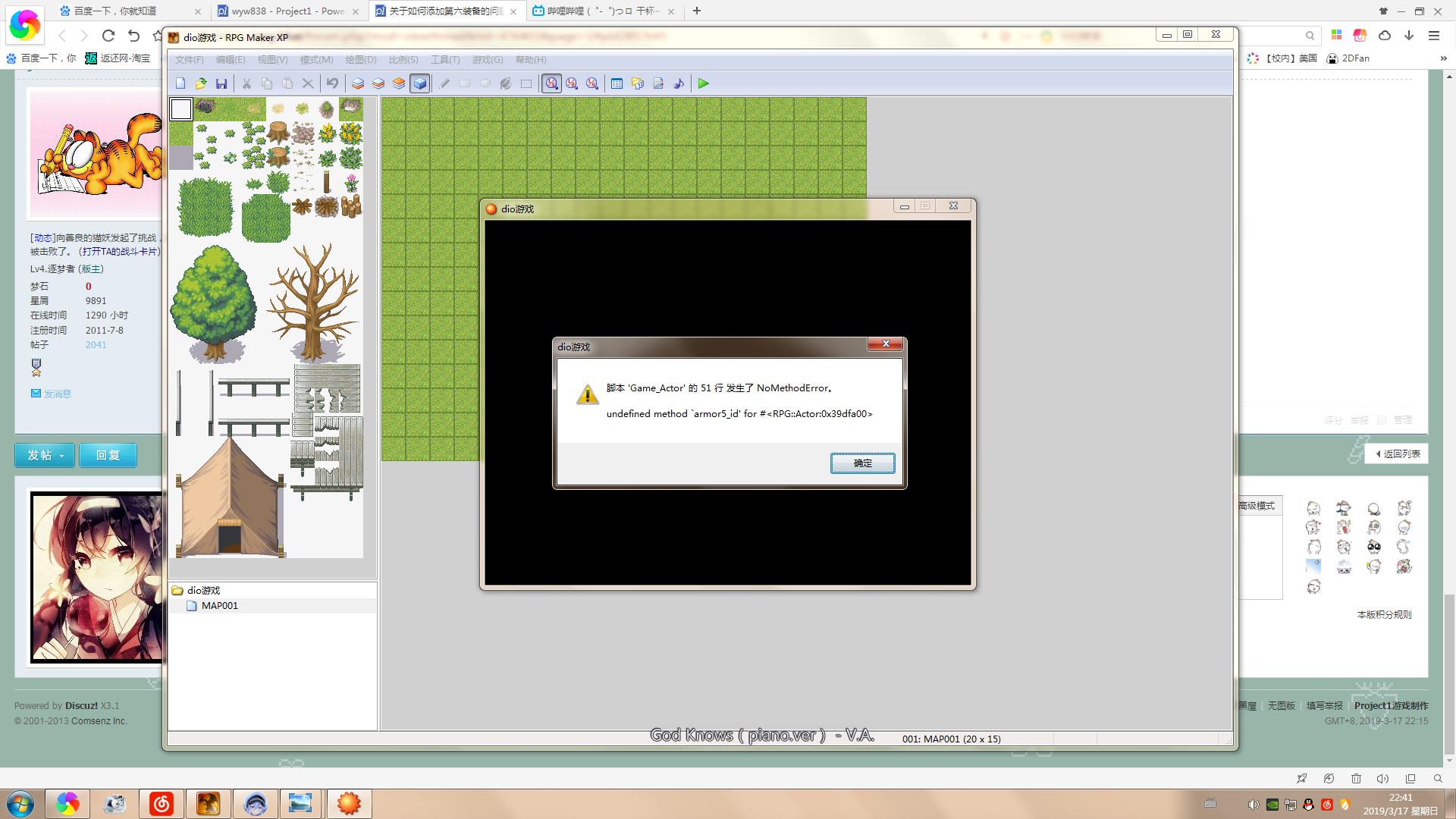Save project using the floppy disk icon
Viewport: 1456px width, 819px height.
coord(221,83)
